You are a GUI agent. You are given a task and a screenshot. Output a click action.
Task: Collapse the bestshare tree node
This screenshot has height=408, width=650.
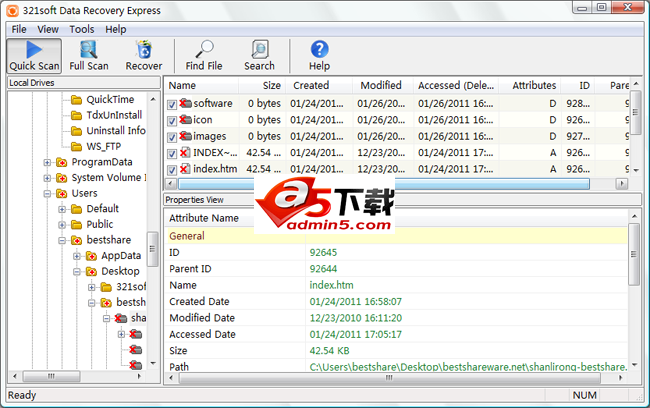click(62, 240)
